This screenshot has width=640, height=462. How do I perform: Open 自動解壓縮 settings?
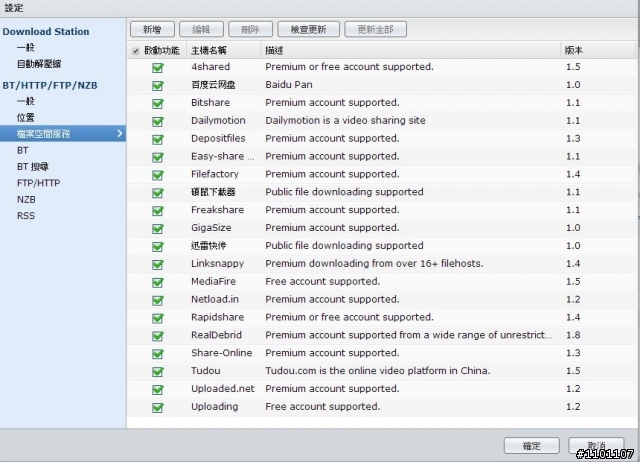(x=39, y=64)
